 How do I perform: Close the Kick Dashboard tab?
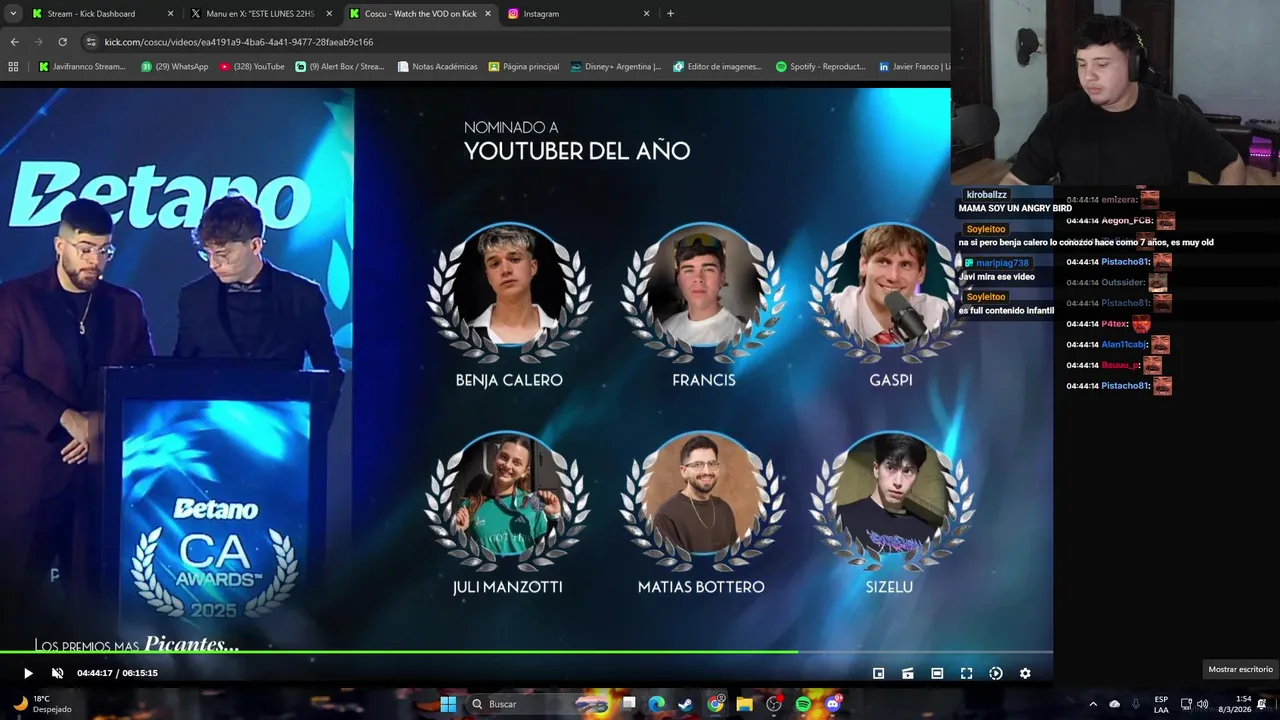[170, 14]
